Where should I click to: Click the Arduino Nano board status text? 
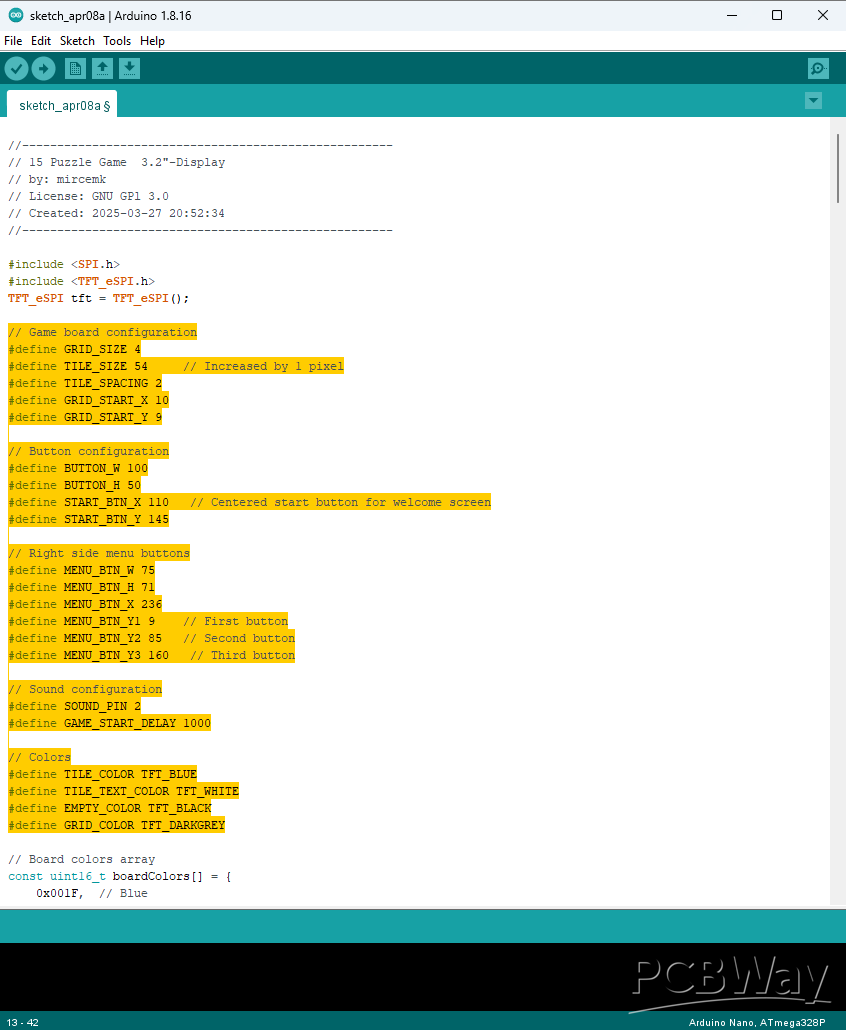pos(762,1022)
